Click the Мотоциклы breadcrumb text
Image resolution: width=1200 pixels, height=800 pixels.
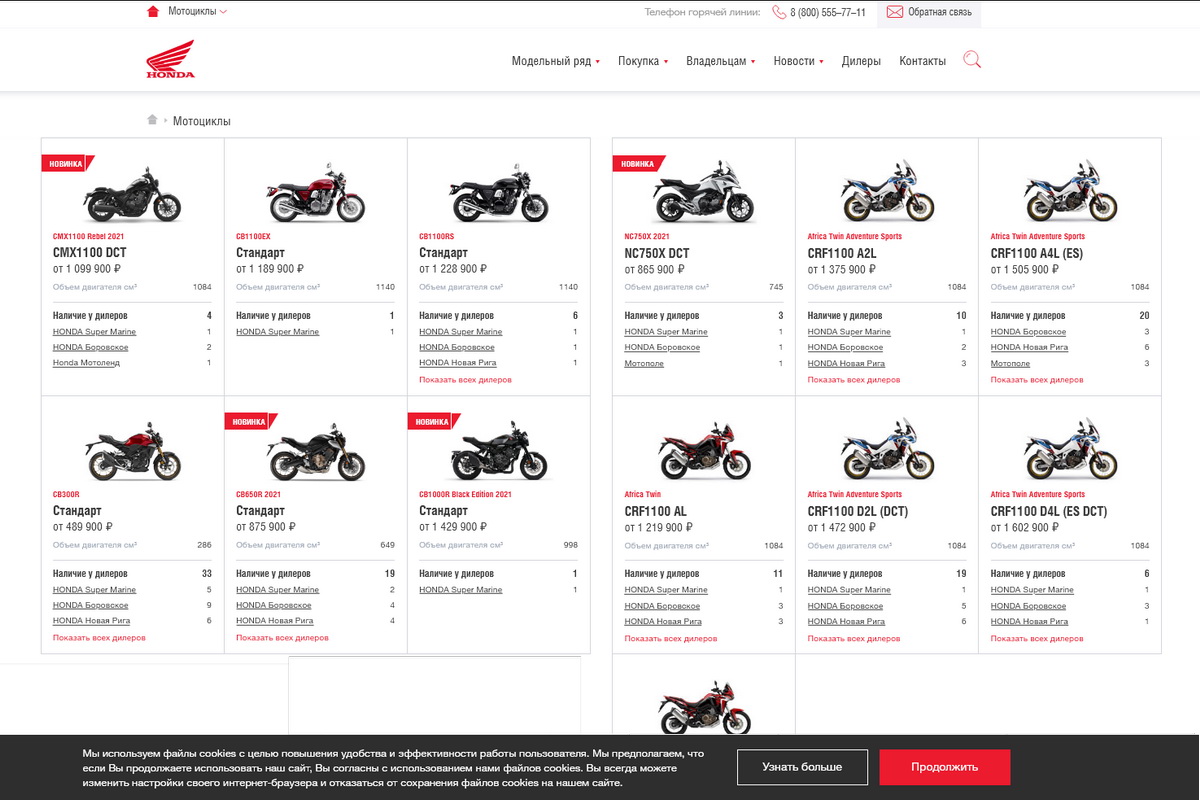pos(202,121)
